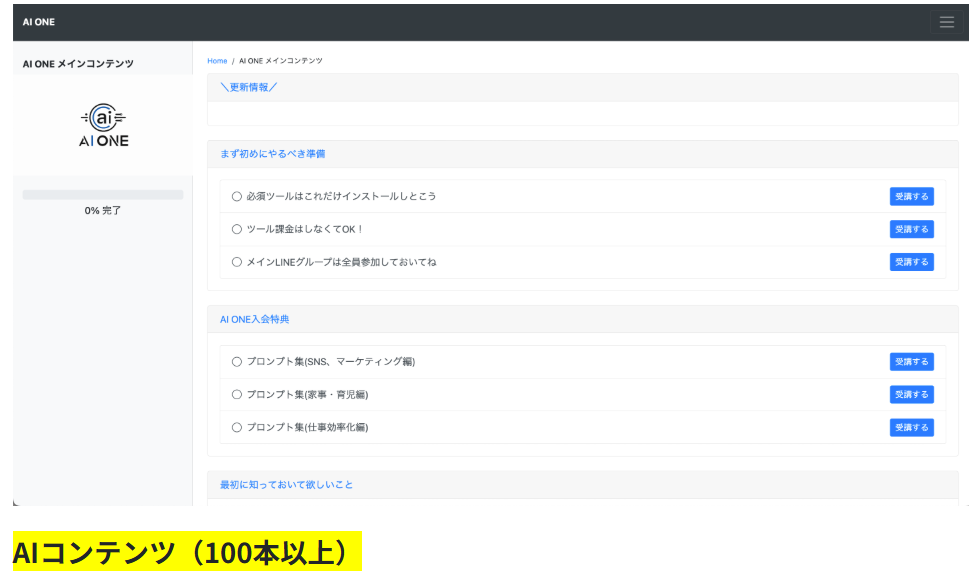Mark the プロンプト集(家事・育児編) circle
The width and height of the screenshot is (969, 581).
pyautogui.click(x=237, y=394)
